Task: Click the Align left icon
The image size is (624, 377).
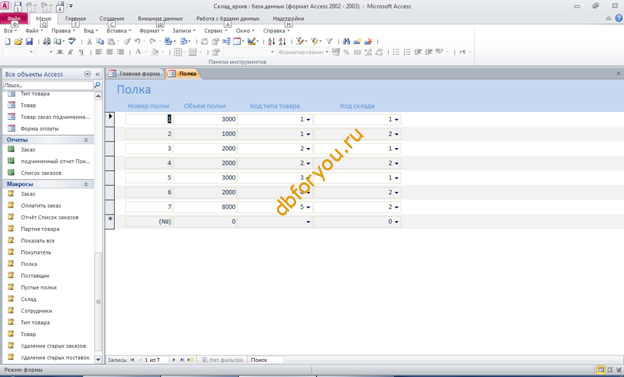Action: pos(99,52)
